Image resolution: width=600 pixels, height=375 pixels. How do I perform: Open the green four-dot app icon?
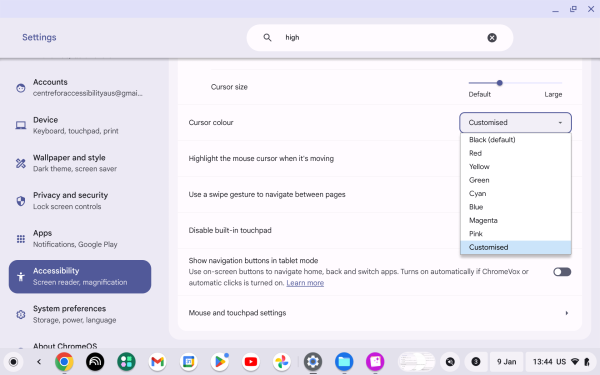(126, 362)
